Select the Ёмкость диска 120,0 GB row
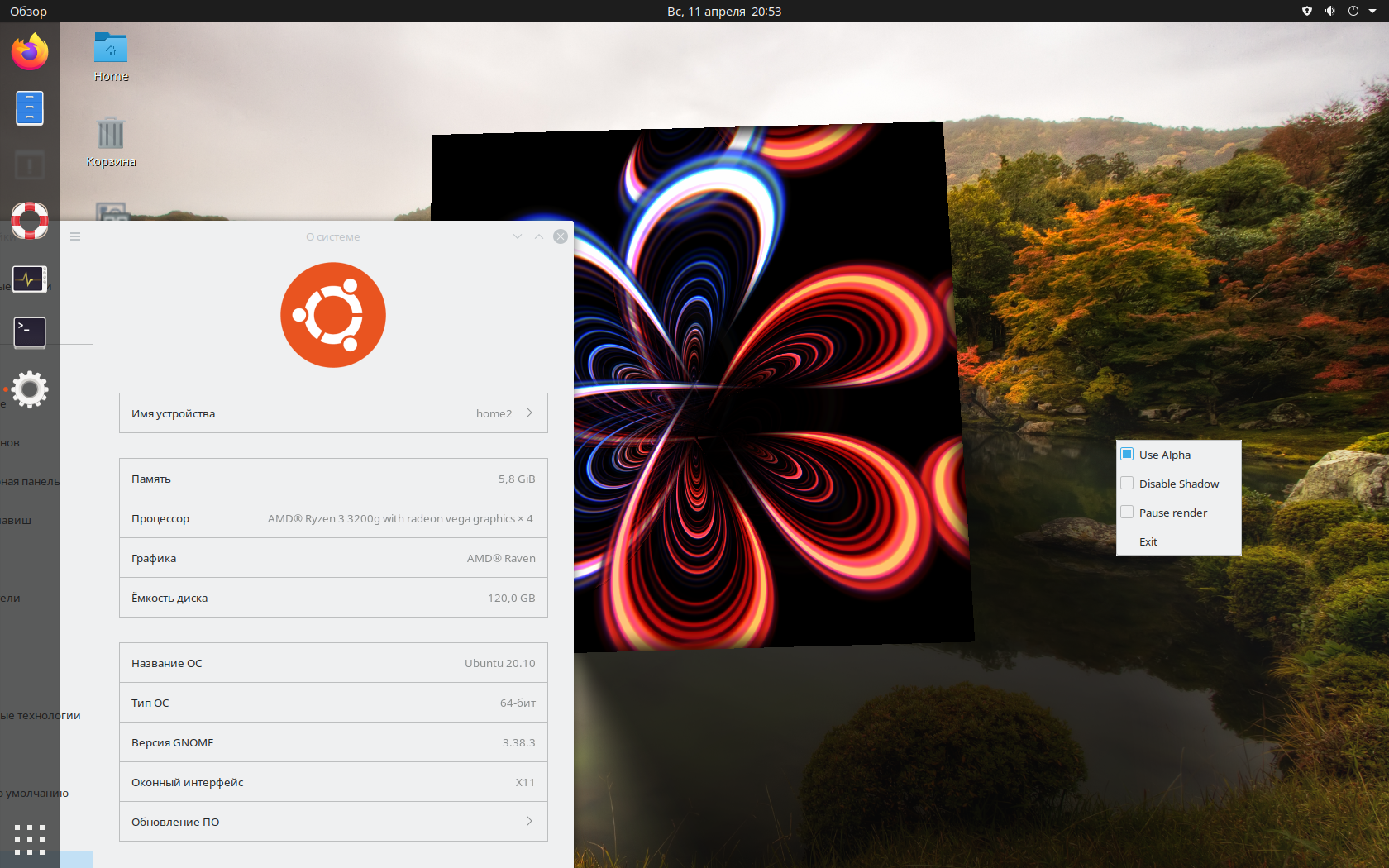 tap(333, 598)
